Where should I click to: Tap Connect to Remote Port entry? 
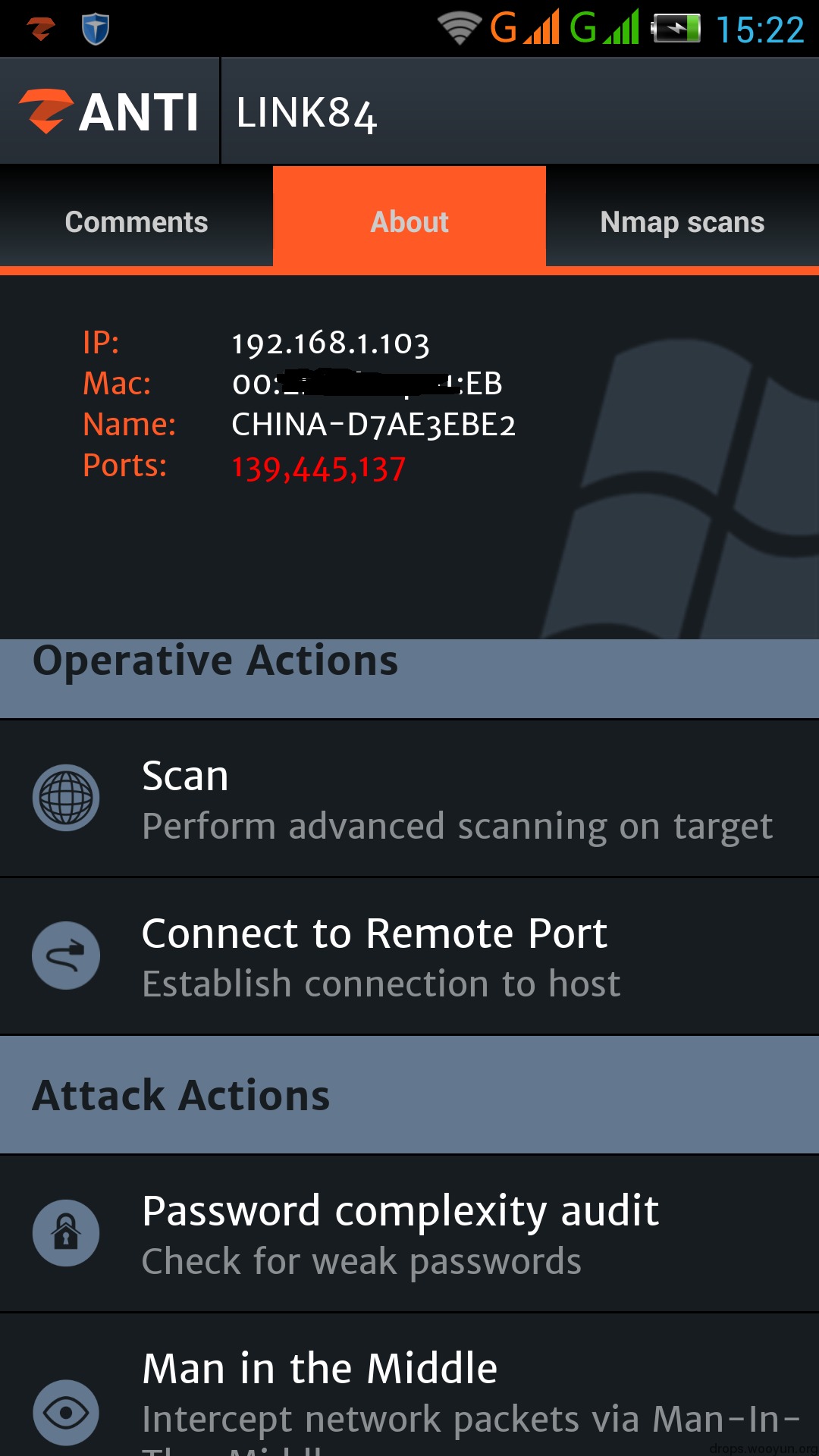(x=409, y=956)
